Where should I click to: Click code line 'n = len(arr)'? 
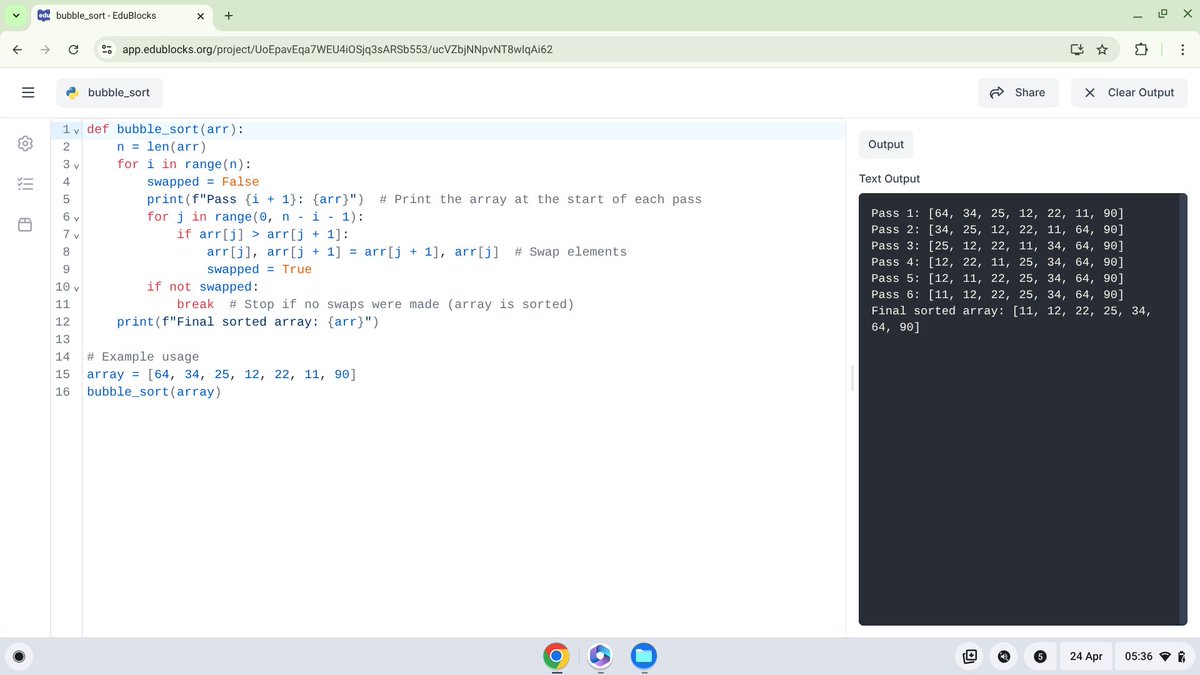[x=161, y=147]
